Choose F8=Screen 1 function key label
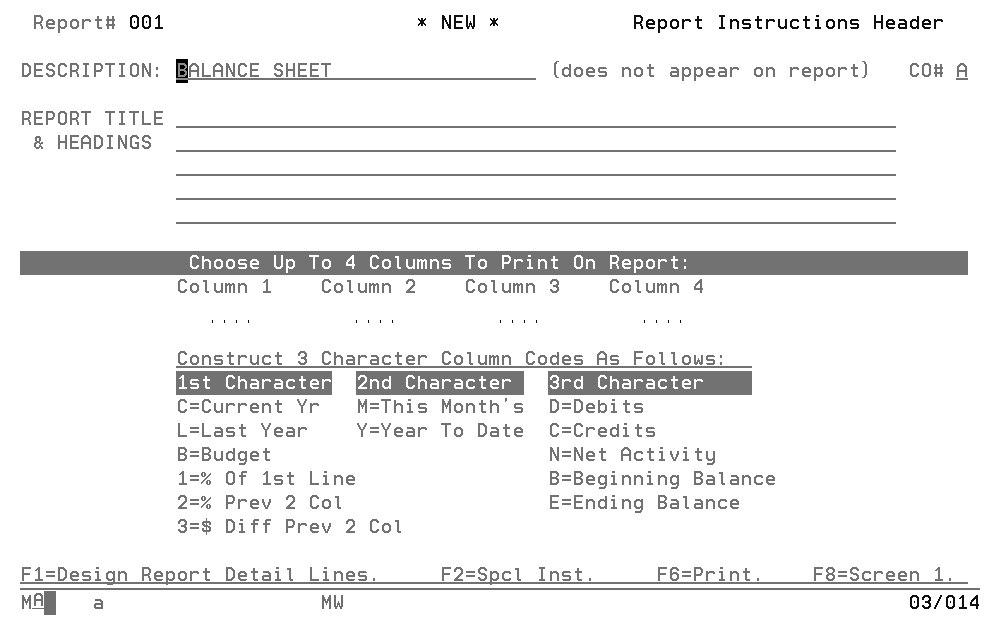Viewport: 994px width, 622px height. coord(883,574)
